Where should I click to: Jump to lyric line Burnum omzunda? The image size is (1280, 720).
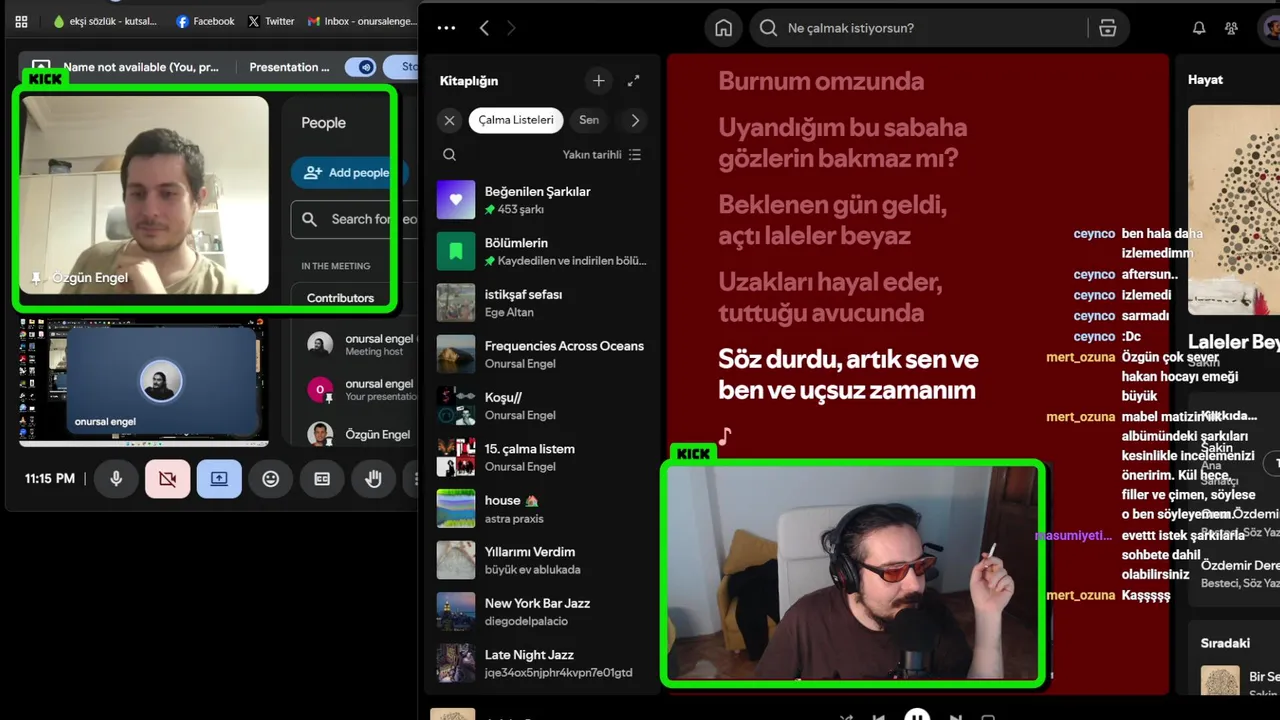tap(821, 81)
